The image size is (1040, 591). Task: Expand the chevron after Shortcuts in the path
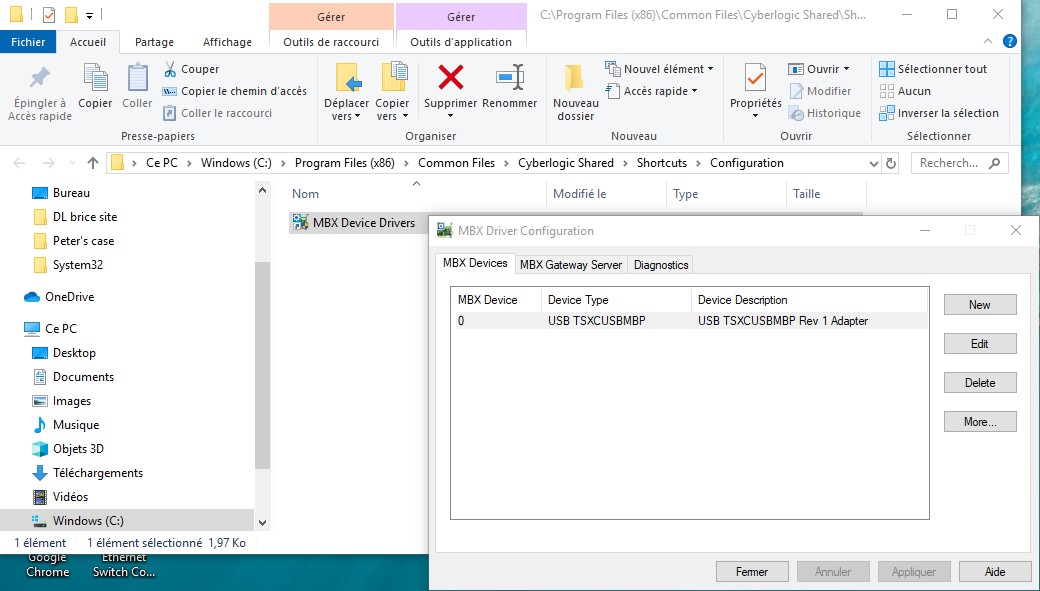(x=698, y=163)
